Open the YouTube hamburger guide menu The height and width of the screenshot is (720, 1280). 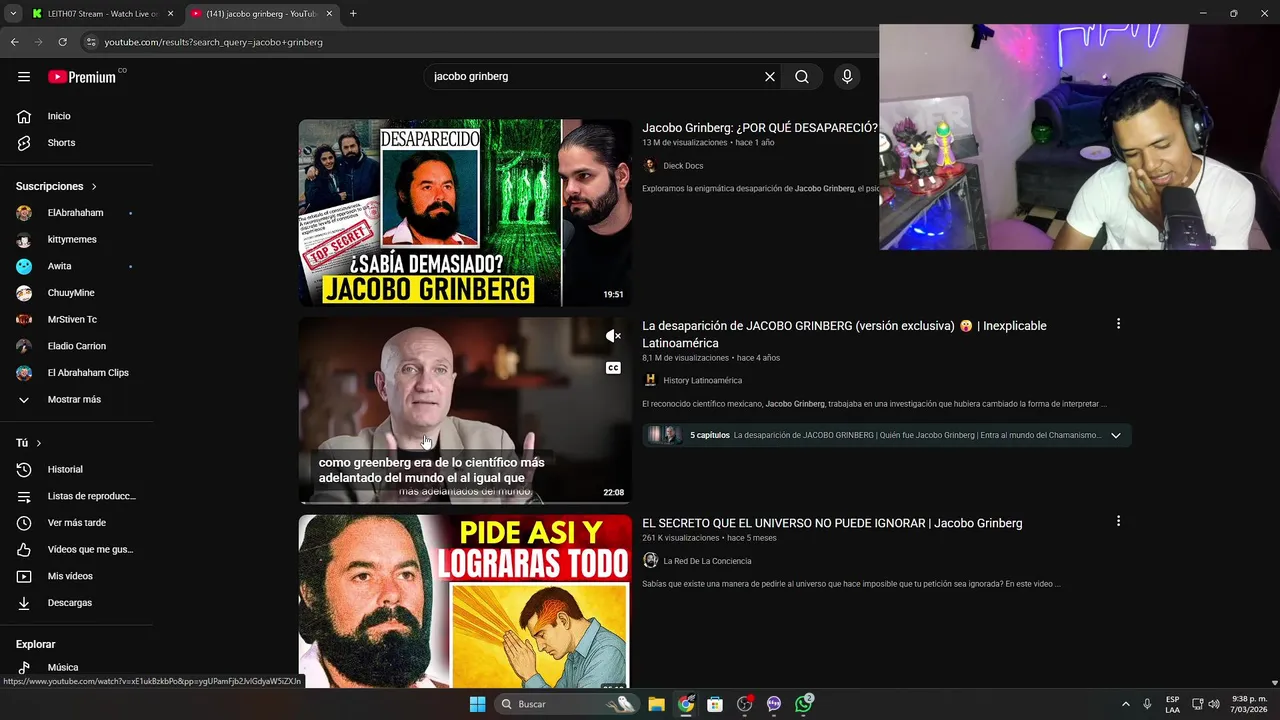(24, 77)
